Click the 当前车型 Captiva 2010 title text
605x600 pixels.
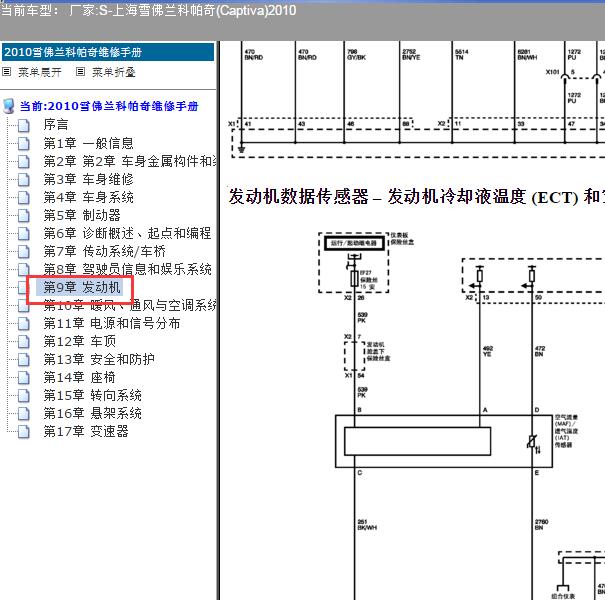coord(148,10)
